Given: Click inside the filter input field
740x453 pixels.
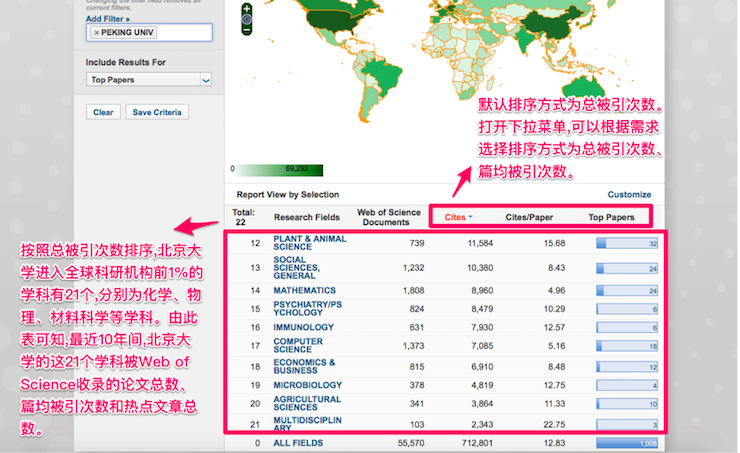Looking at the screenshot, I should 149,33.
